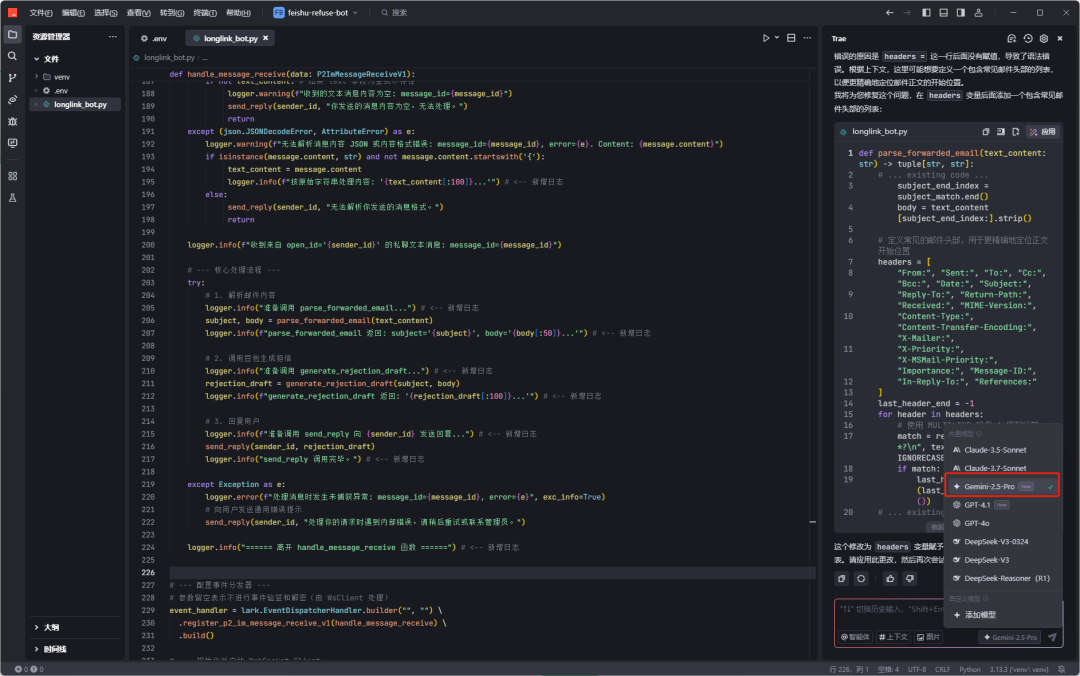Open the Trae panel settings gear
The image size is (1080, 676).
pyautogui.click(x=1044, y=38)
